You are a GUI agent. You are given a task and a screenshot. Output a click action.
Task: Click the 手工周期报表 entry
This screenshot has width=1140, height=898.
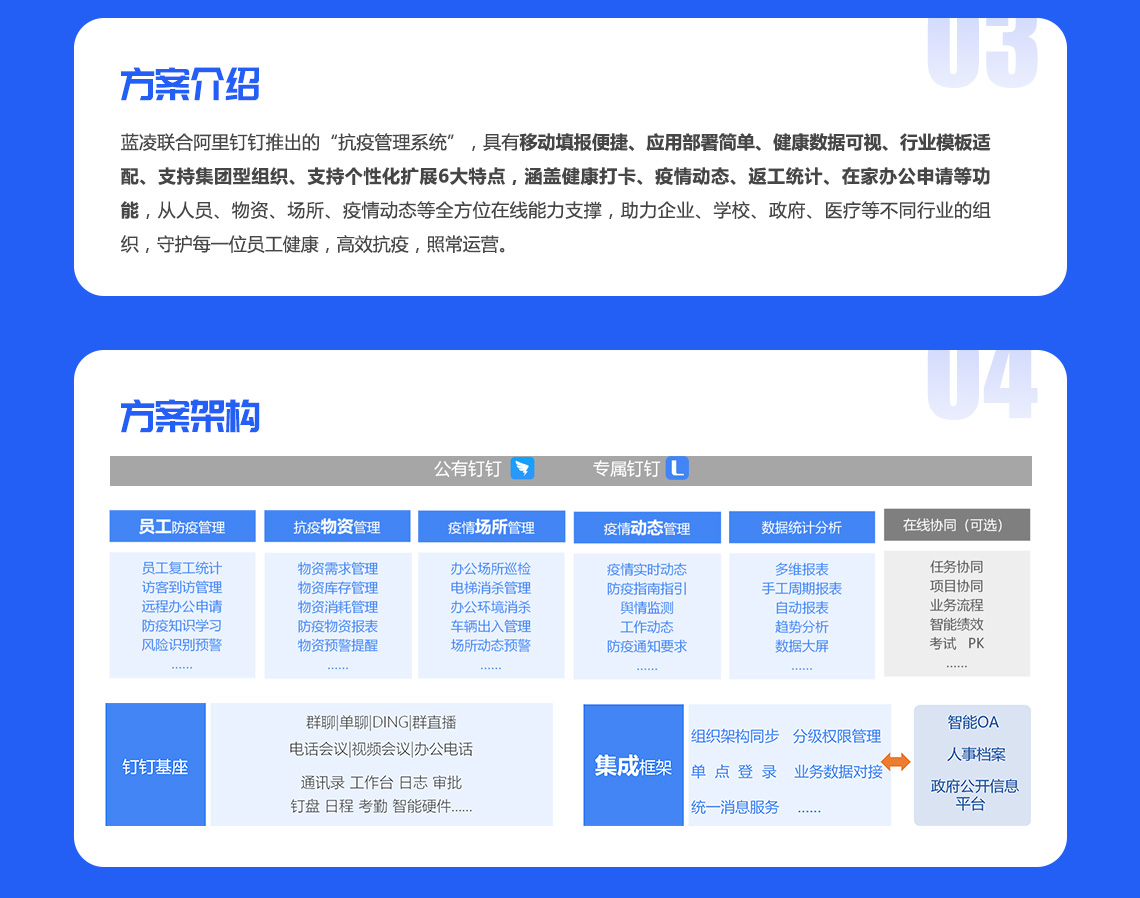802,588
